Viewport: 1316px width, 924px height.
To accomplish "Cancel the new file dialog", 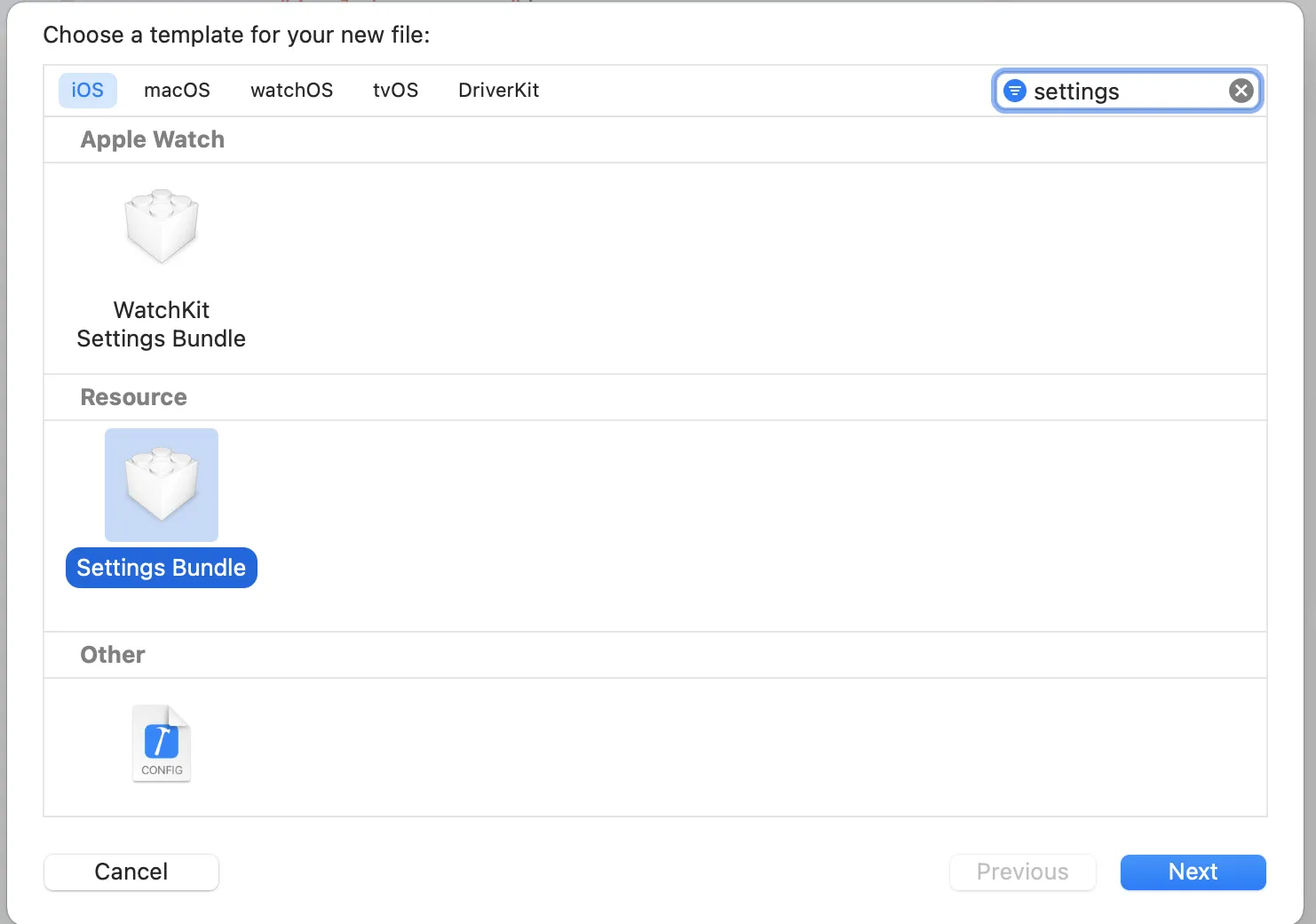I will point(131,872).
